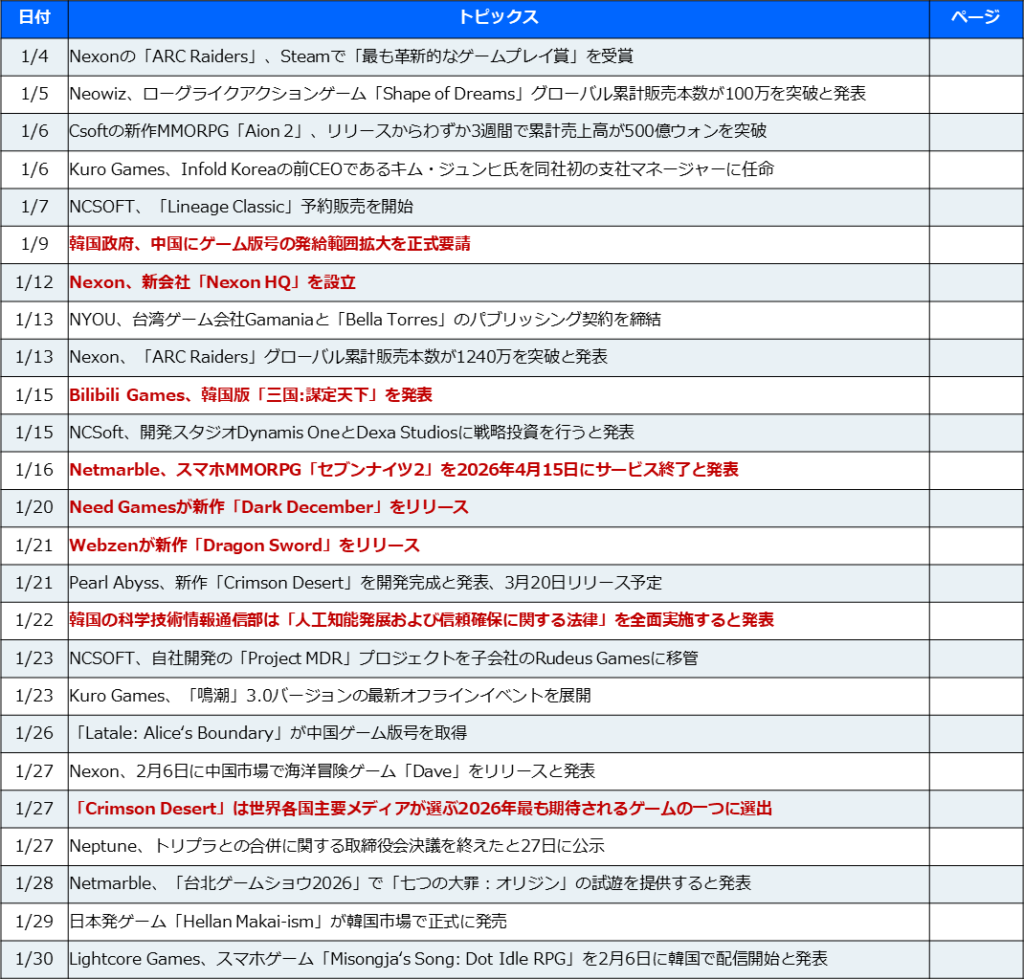Screen dimensions: 1024x980
Task: Click the red Crimson Desert most anticipated topic
Action: click(420, 808)
